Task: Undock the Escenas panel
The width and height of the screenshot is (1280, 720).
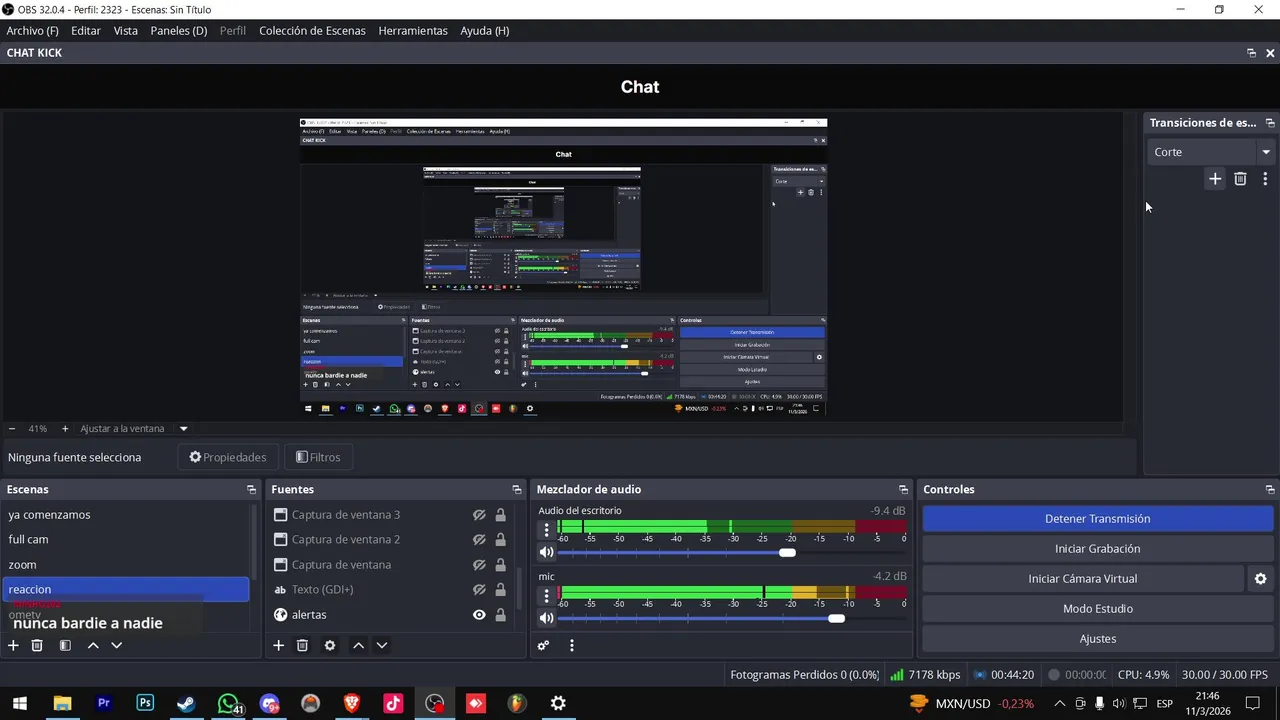Action: point(251,490)
